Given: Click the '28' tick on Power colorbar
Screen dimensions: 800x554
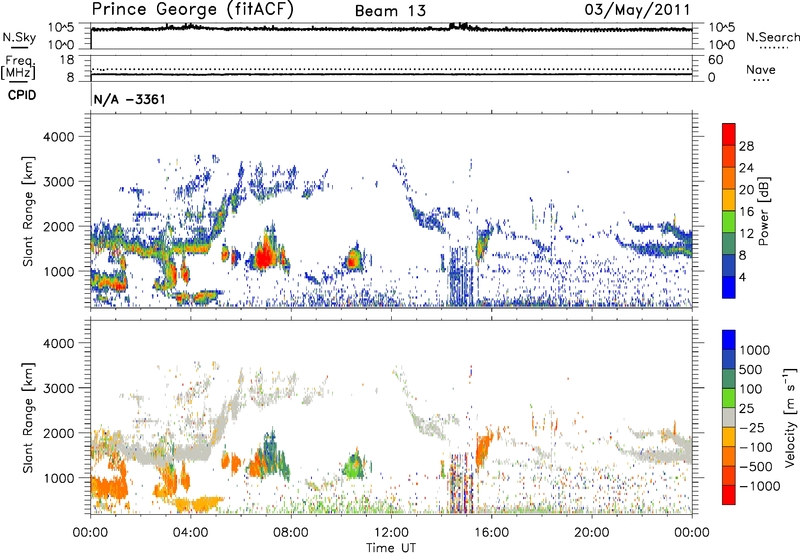Looking at the screenshot, I should [x=746, y=146].
